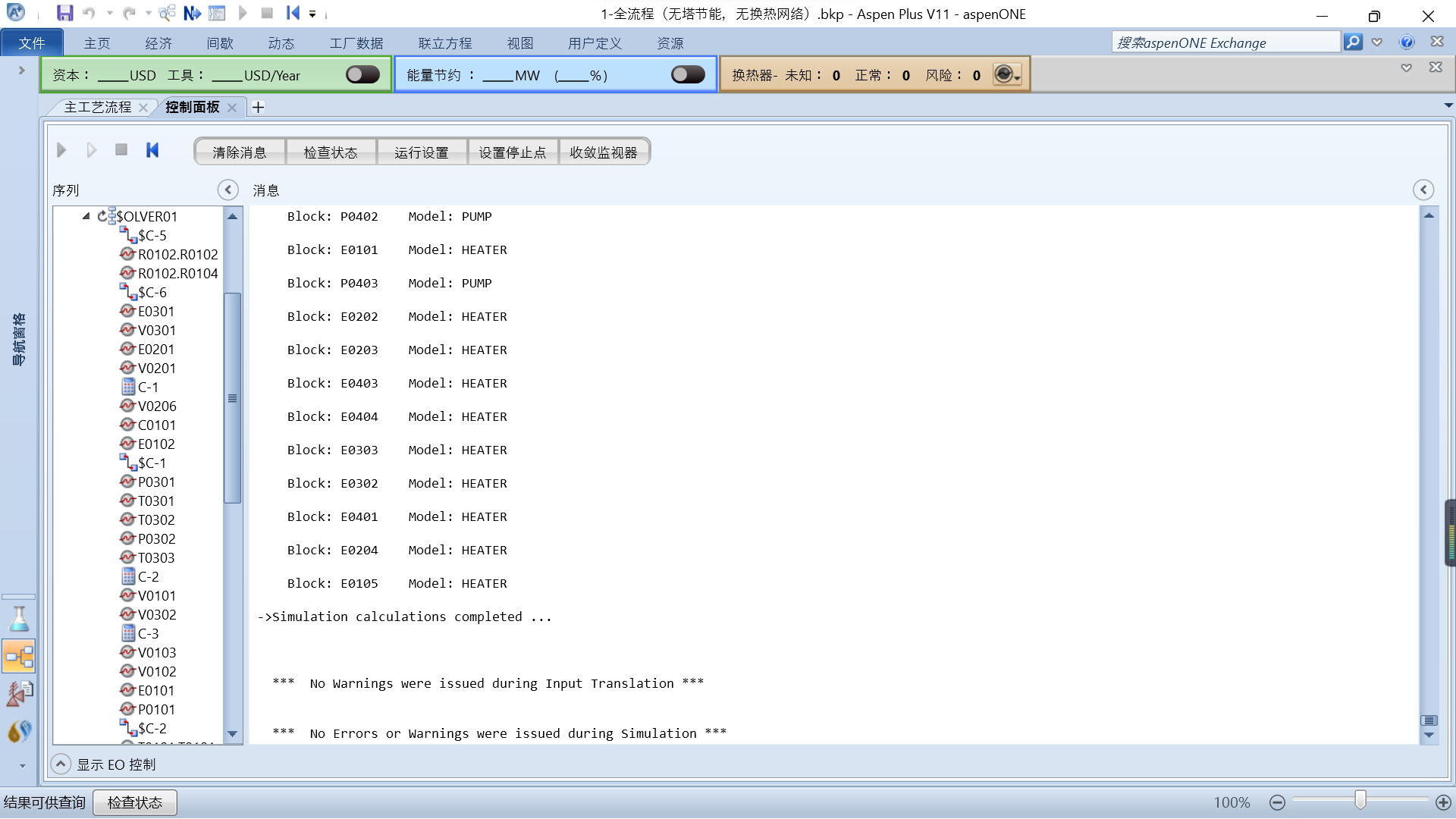This screenshot has height=819, width=1456.
Task: Click the aspenONE Exchange search magnifier icon
Action: (x=1353, y=42)
